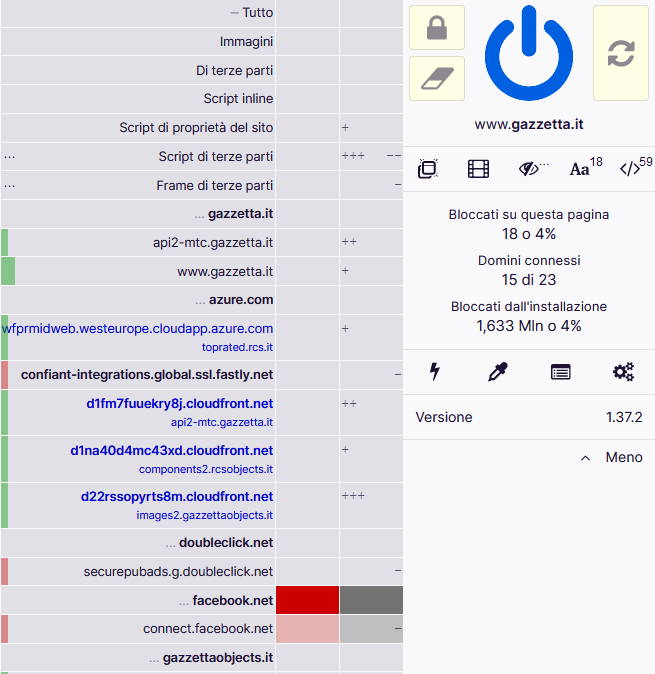Toggle the popup blocking icon
Screen dimensions: 655x674
pos(428,168)
